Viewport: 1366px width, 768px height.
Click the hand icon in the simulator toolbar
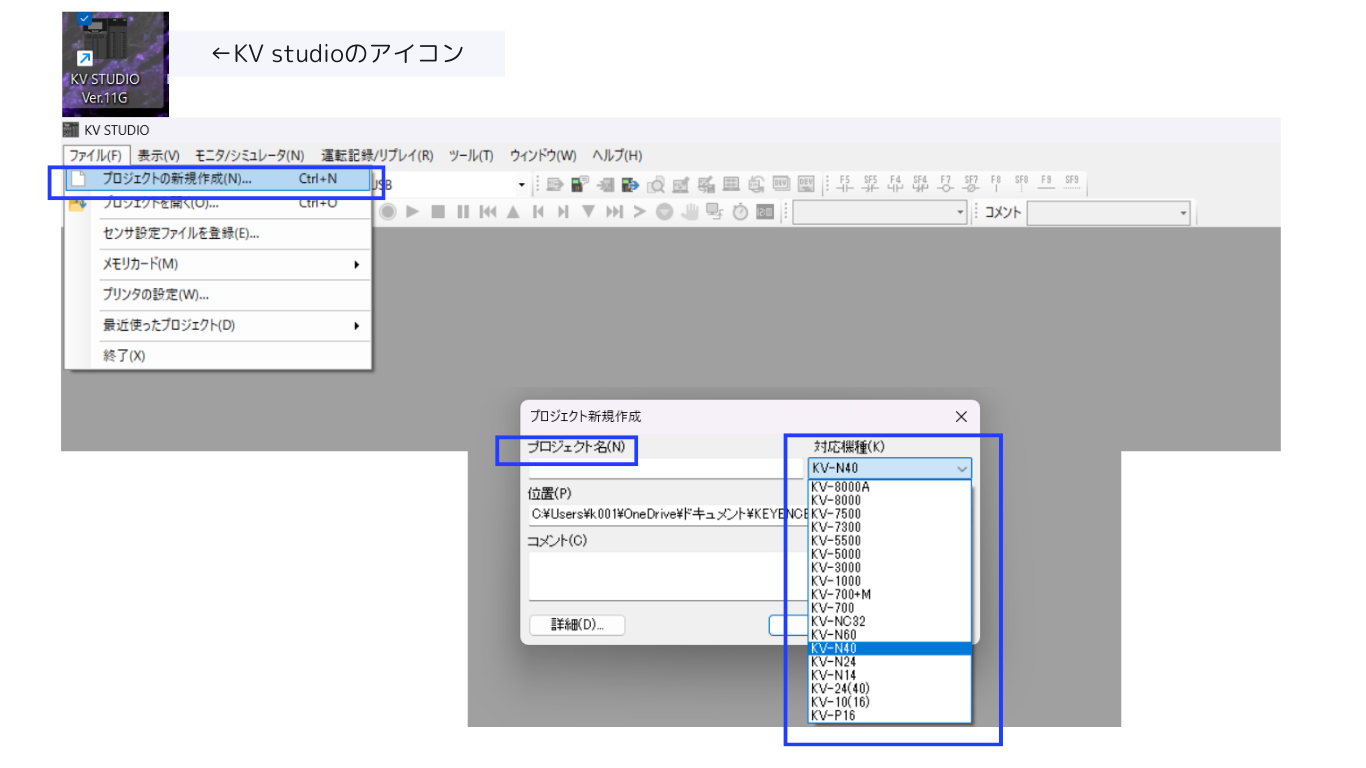(690, 212)
